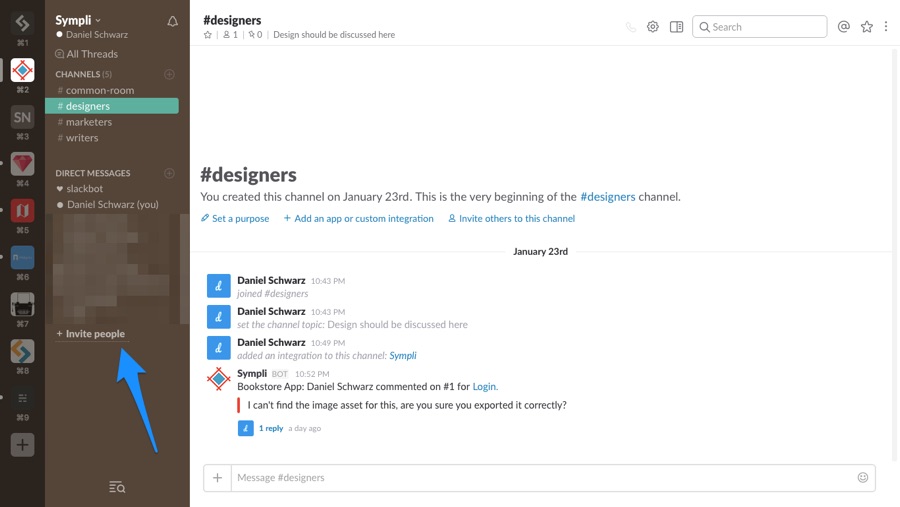
Task: Click Daniel Schwarz name on topic message
Action: (x=271, y=311)
